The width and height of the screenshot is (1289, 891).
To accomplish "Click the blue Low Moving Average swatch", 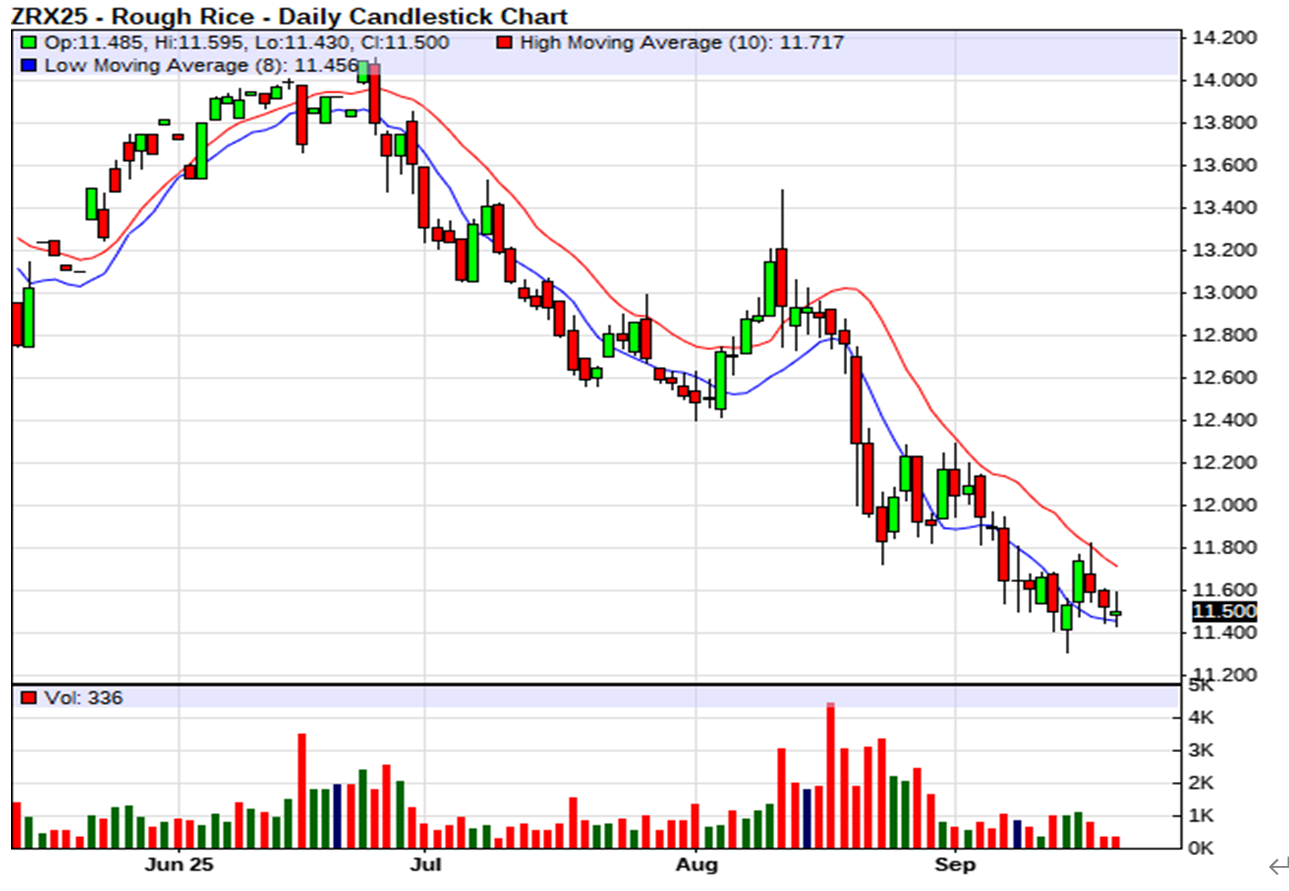I will coord(29,65).
